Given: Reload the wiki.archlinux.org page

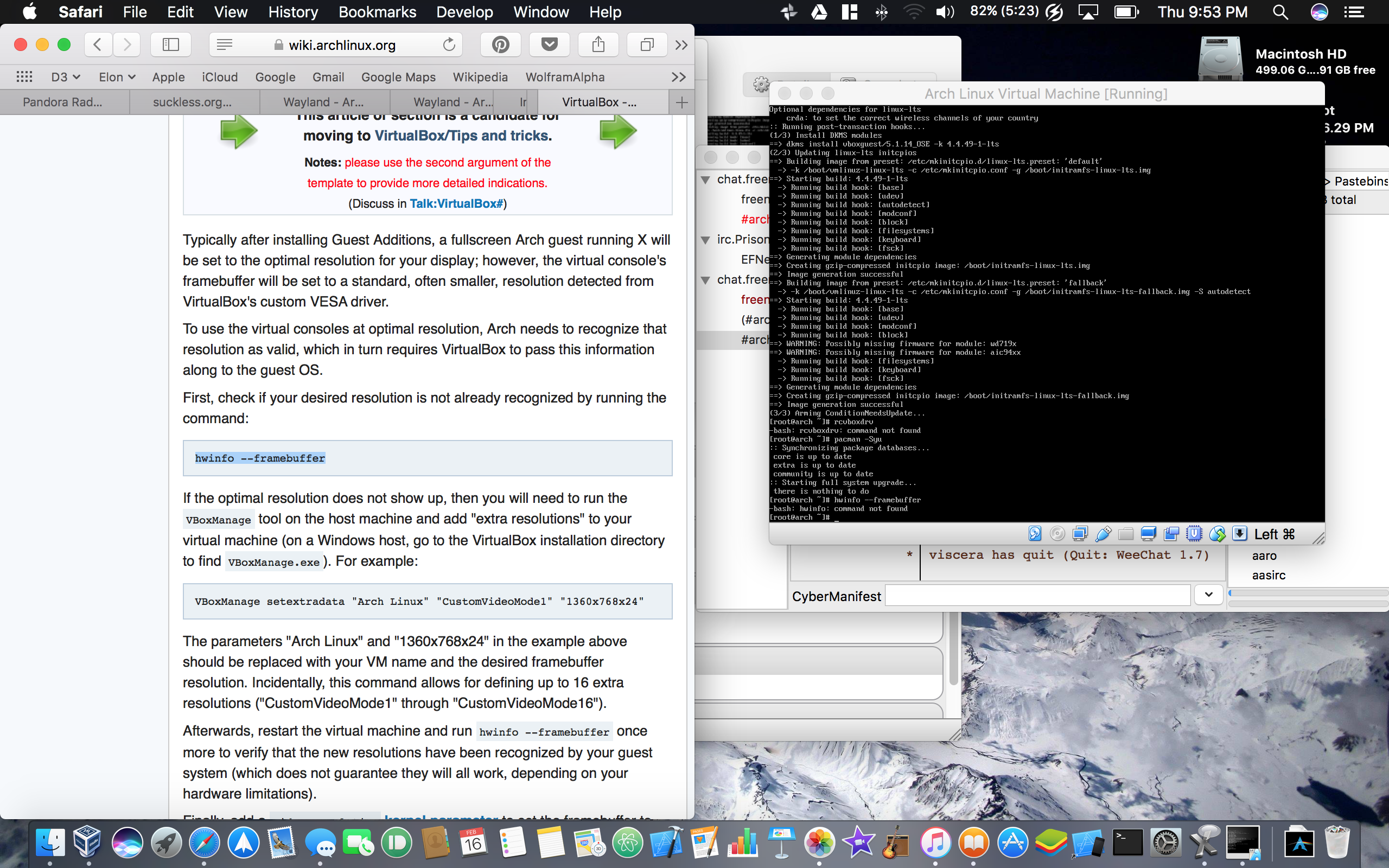Looking at the screenshot, I should [449, 45].
